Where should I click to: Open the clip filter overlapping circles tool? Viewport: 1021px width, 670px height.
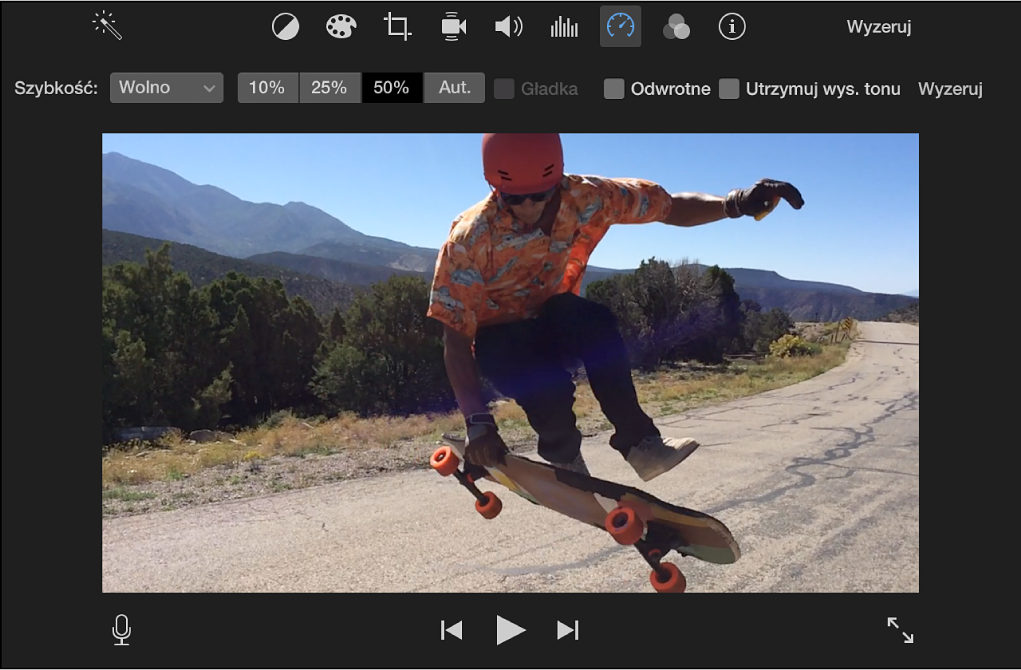click(676, 27)
